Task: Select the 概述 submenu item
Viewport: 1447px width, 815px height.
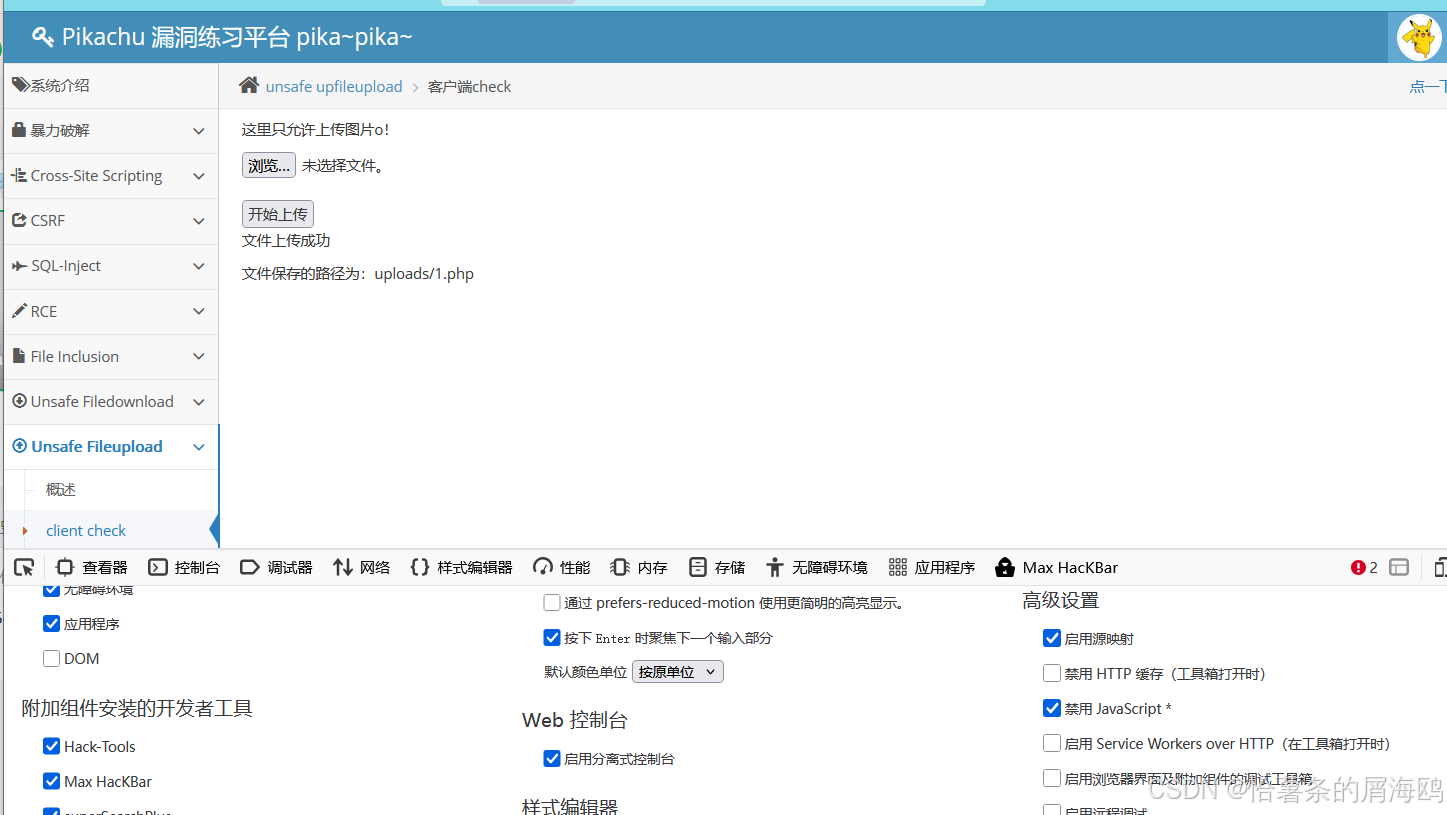Action: tap(61, 489)
